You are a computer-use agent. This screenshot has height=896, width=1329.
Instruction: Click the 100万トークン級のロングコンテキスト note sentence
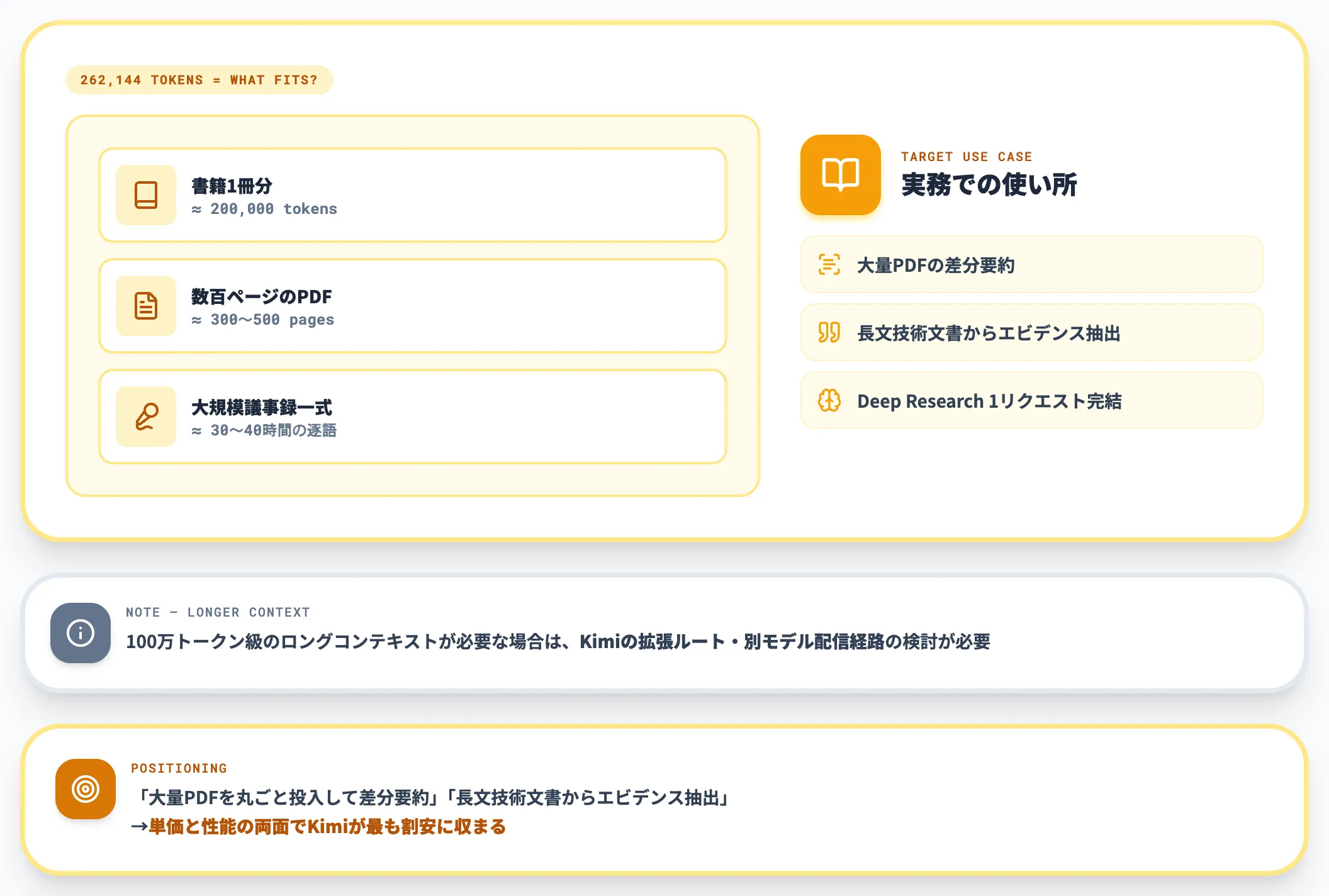[x=558, y=642]
